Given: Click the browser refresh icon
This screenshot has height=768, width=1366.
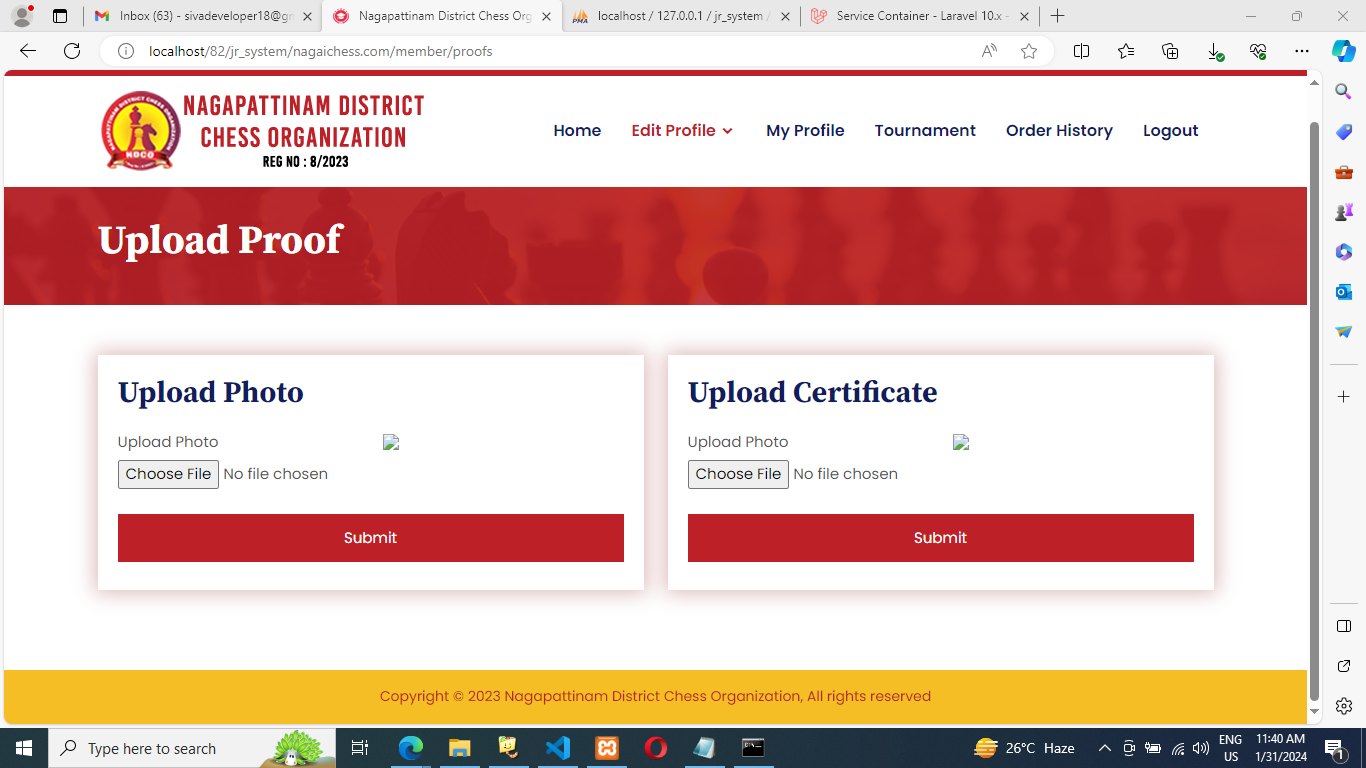Looking at the screenshot, I should [x=72, y=51].
